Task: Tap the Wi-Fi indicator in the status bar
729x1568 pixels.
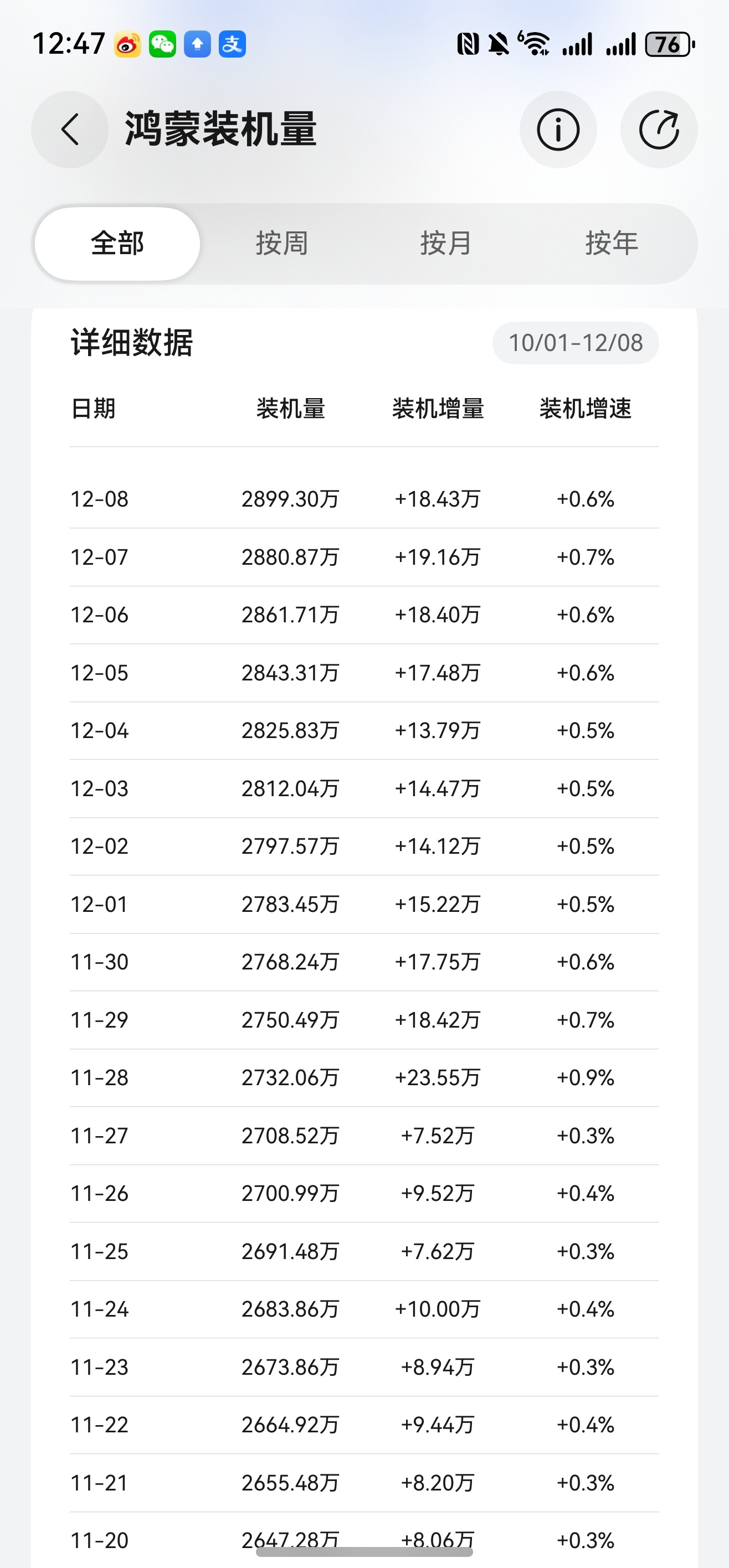Action: 536,43
